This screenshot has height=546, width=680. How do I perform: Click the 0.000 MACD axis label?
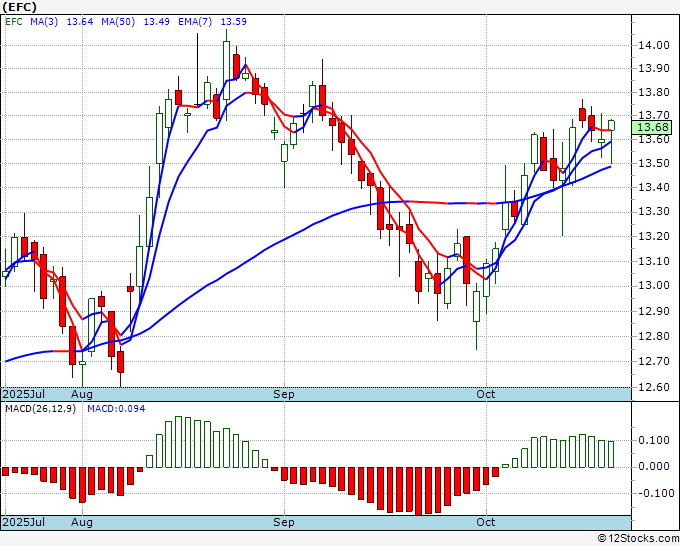tap(654, 466)
